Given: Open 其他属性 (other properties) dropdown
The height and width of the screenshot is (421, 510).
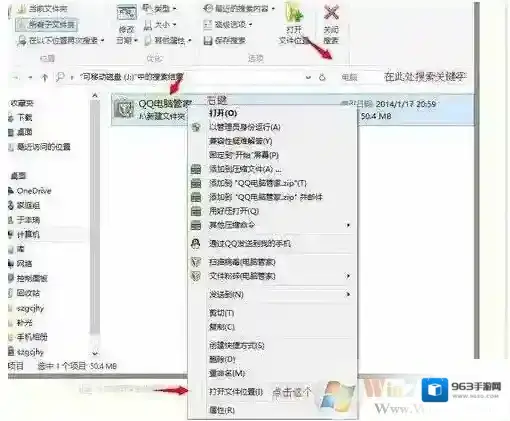Looking at the screenshot, I should click(x=168, y=41).
